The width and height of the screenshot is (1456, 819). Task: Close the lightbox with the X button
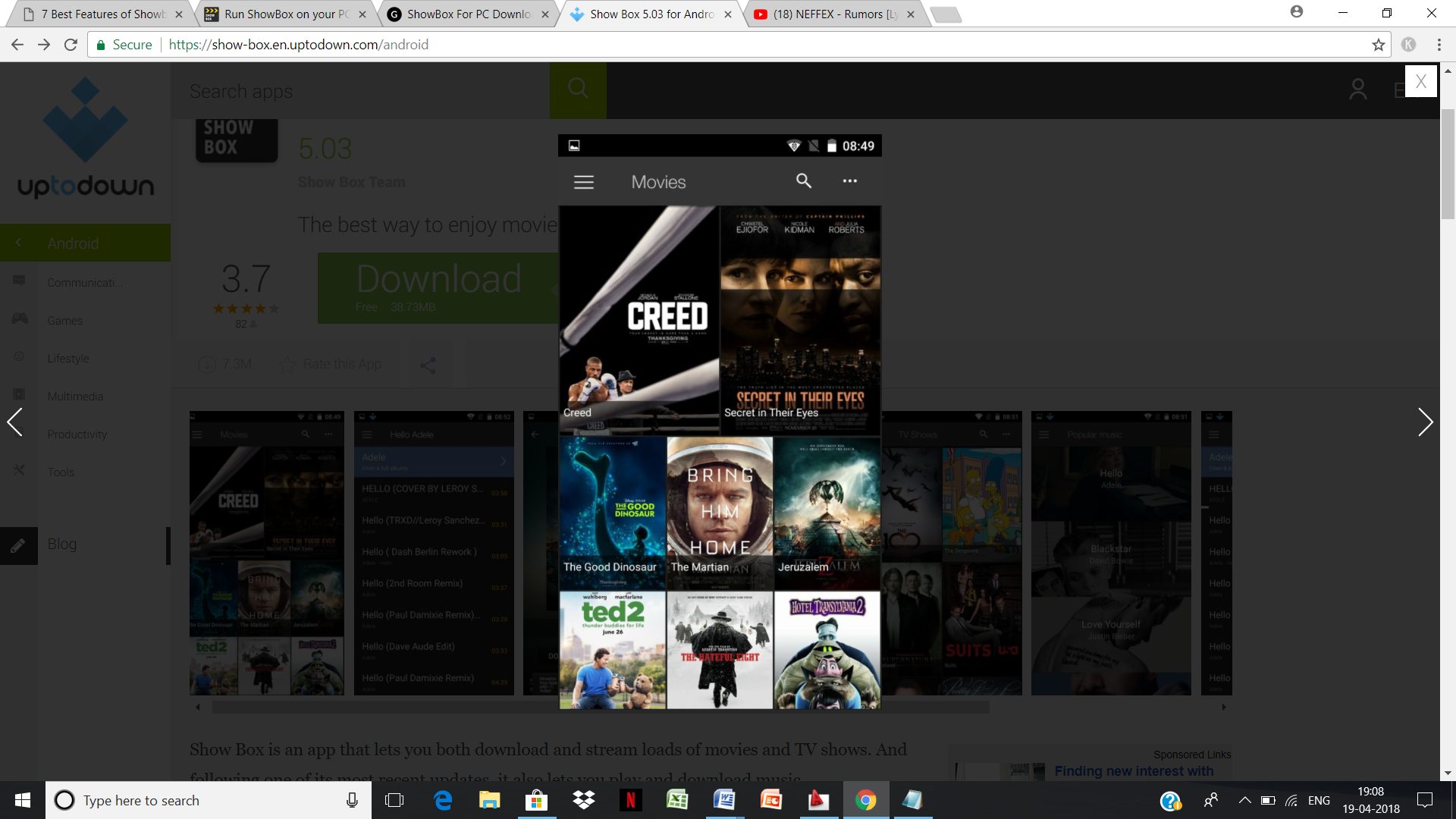[1420, 81]
